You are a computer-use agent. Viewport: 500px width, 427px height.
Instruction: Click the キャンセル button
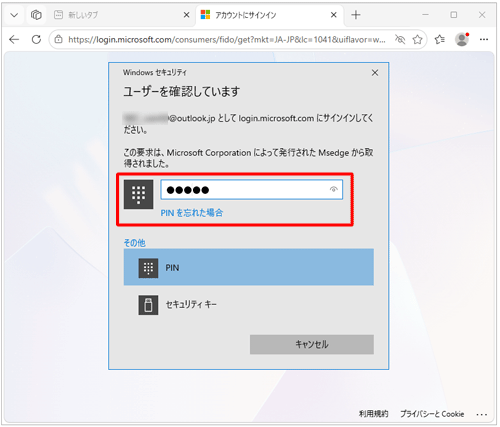(x=312, y=344)
